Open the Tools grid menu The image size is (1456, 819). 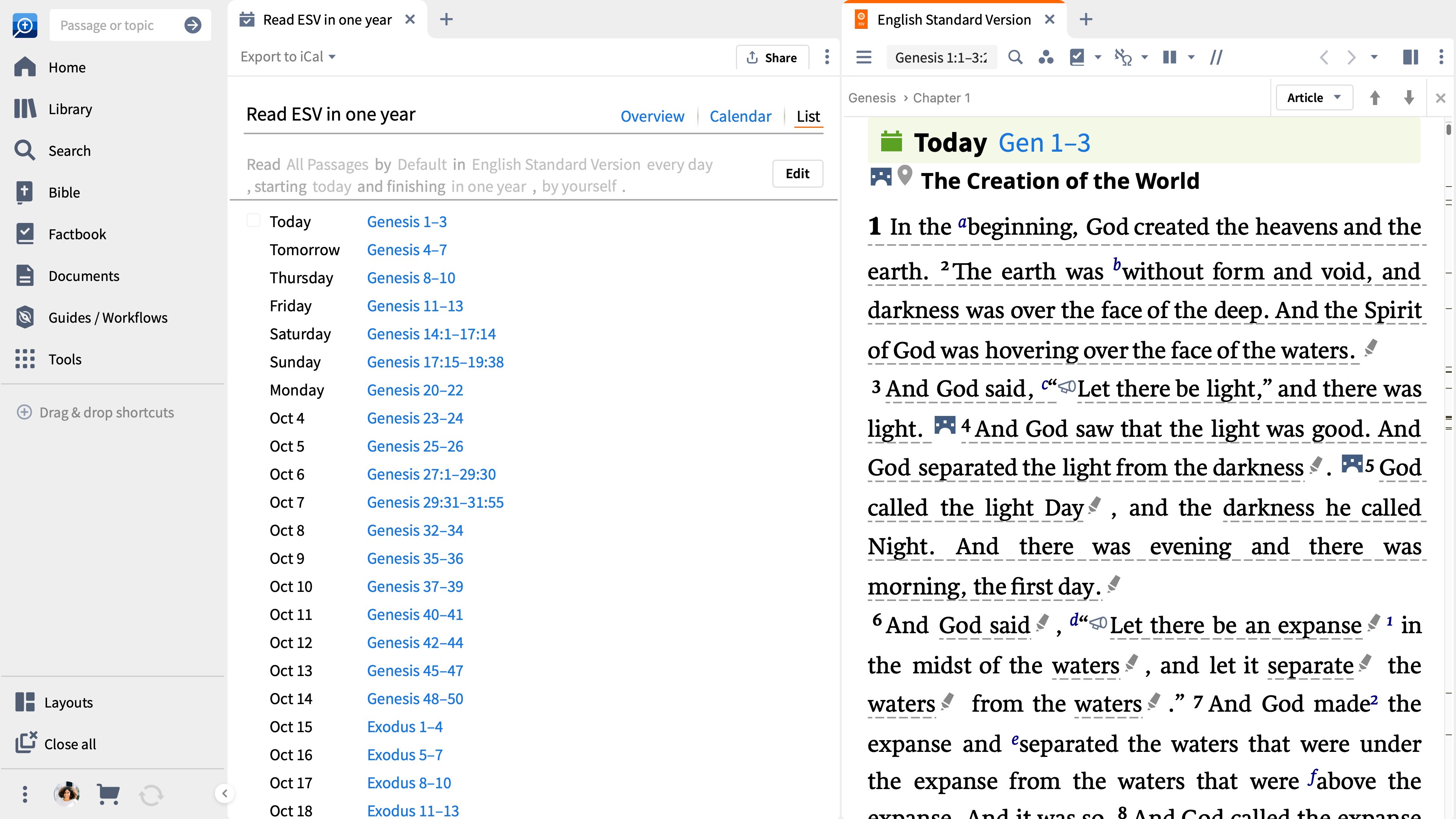tap(48, 359)
